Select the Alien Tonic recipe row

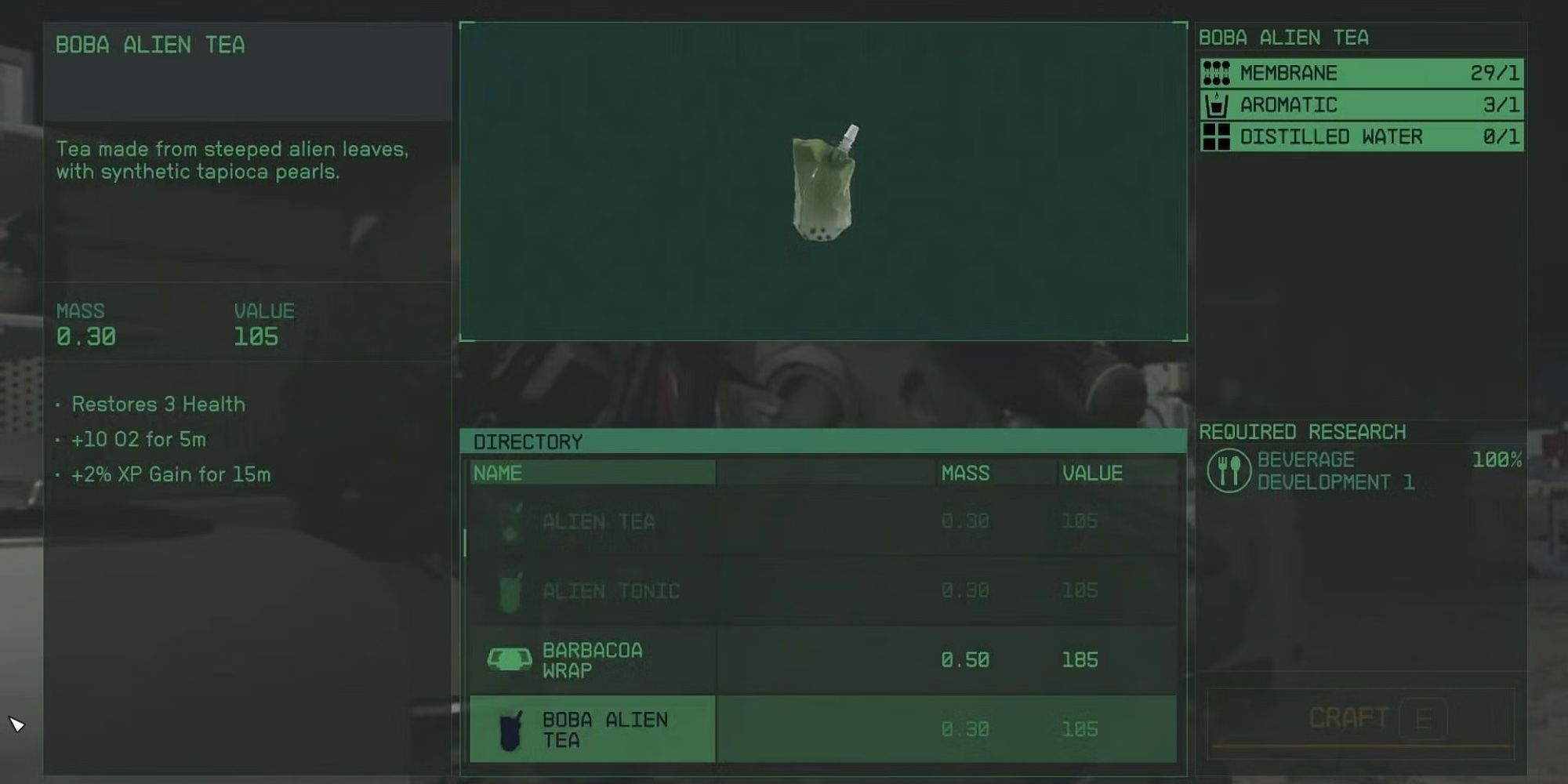pos(823,590)
